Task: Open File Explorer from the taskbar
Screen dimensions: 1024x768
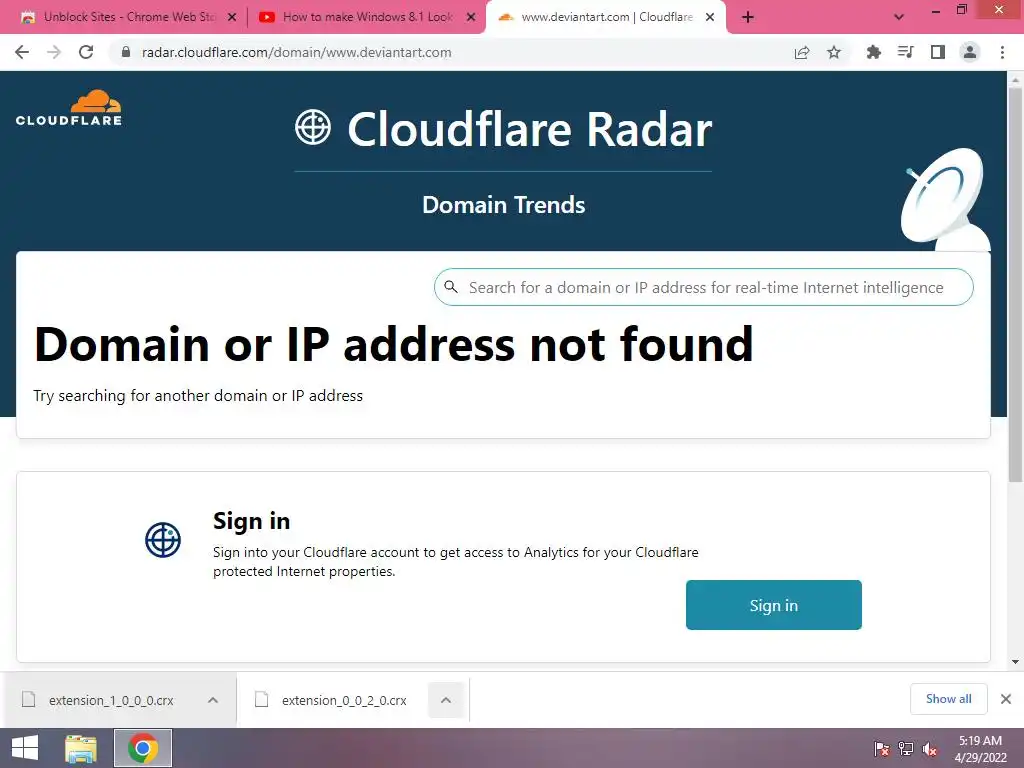Action: point(81,748)
